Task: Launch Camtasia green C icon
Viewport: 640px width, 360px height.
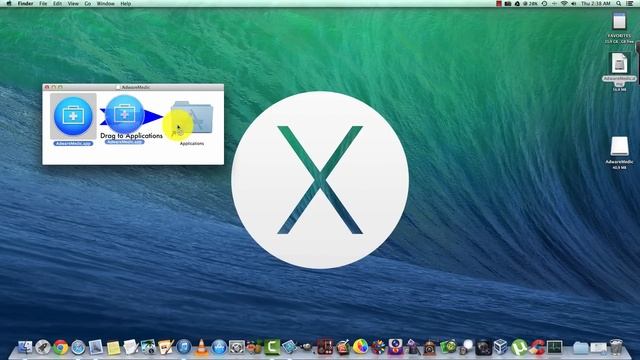Action: tap(271, 347)
